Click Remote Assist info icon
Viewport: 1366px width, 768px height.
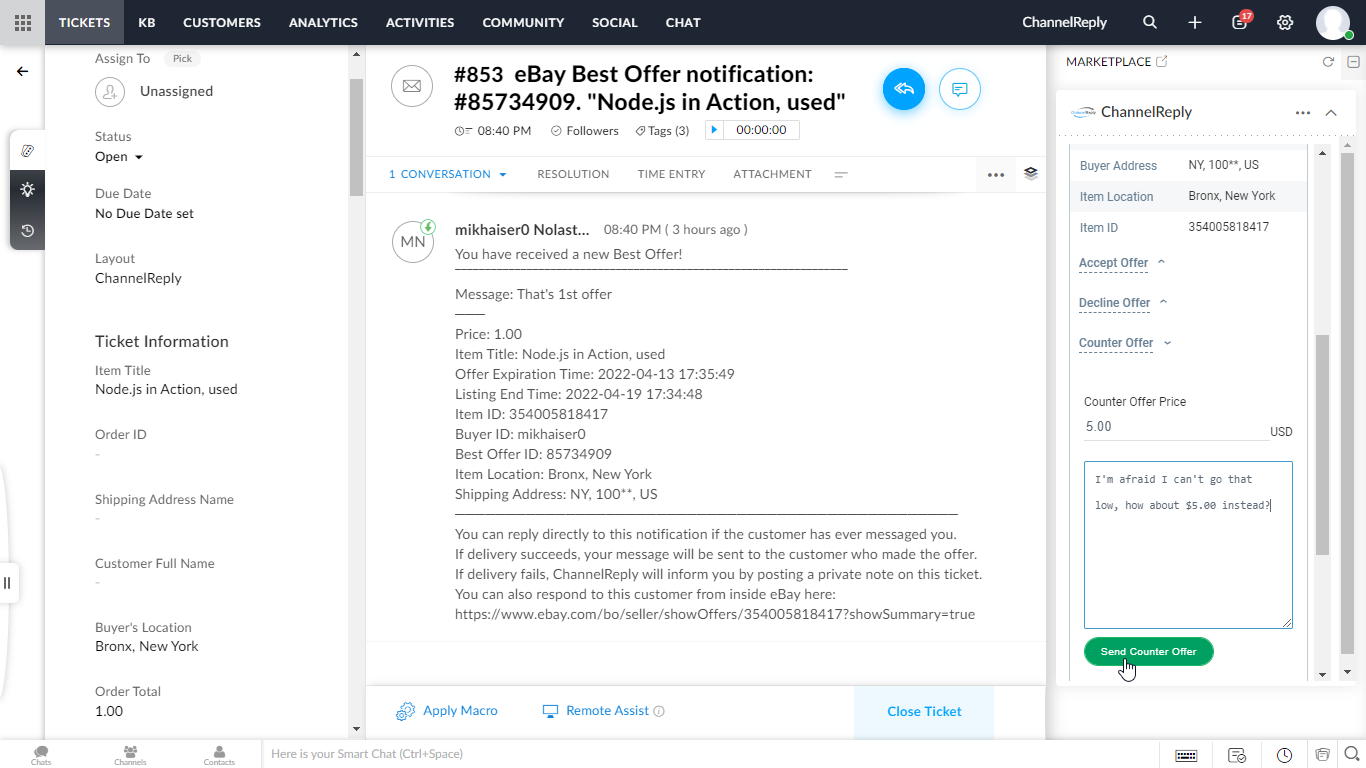coord(659,711)
